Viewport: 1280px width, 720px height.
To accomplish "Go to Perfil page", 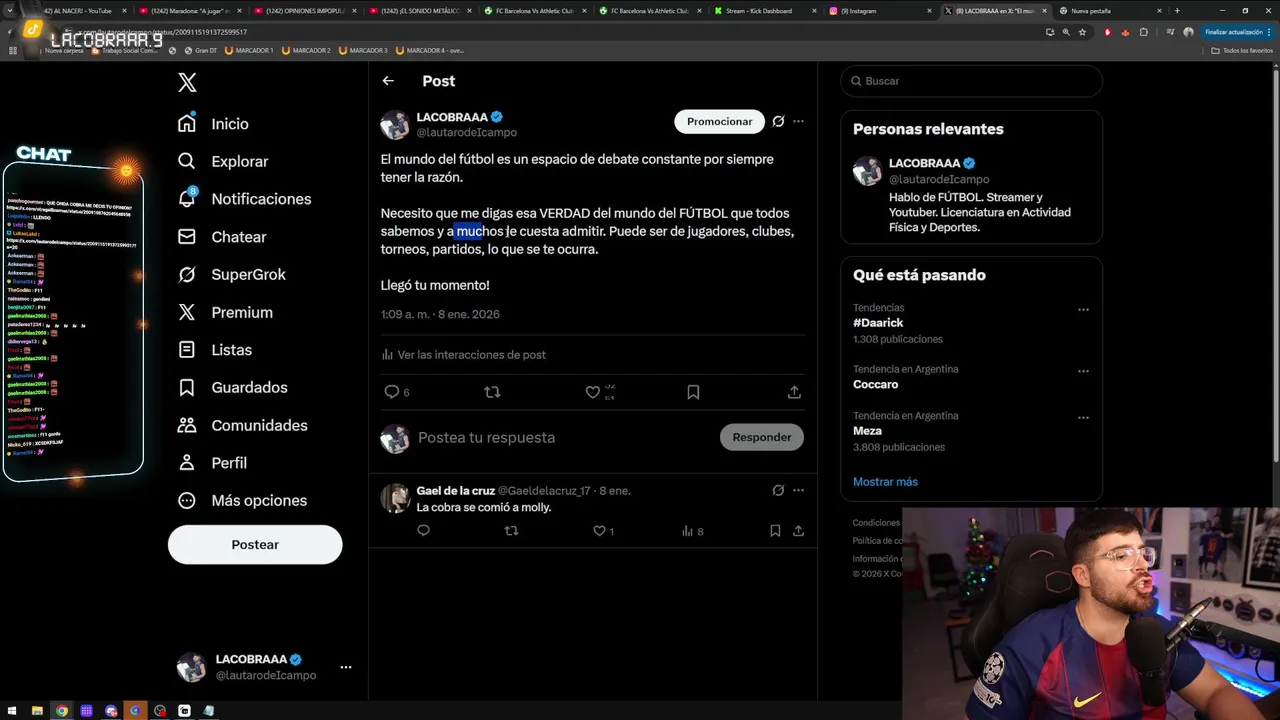I will (212, 463).
